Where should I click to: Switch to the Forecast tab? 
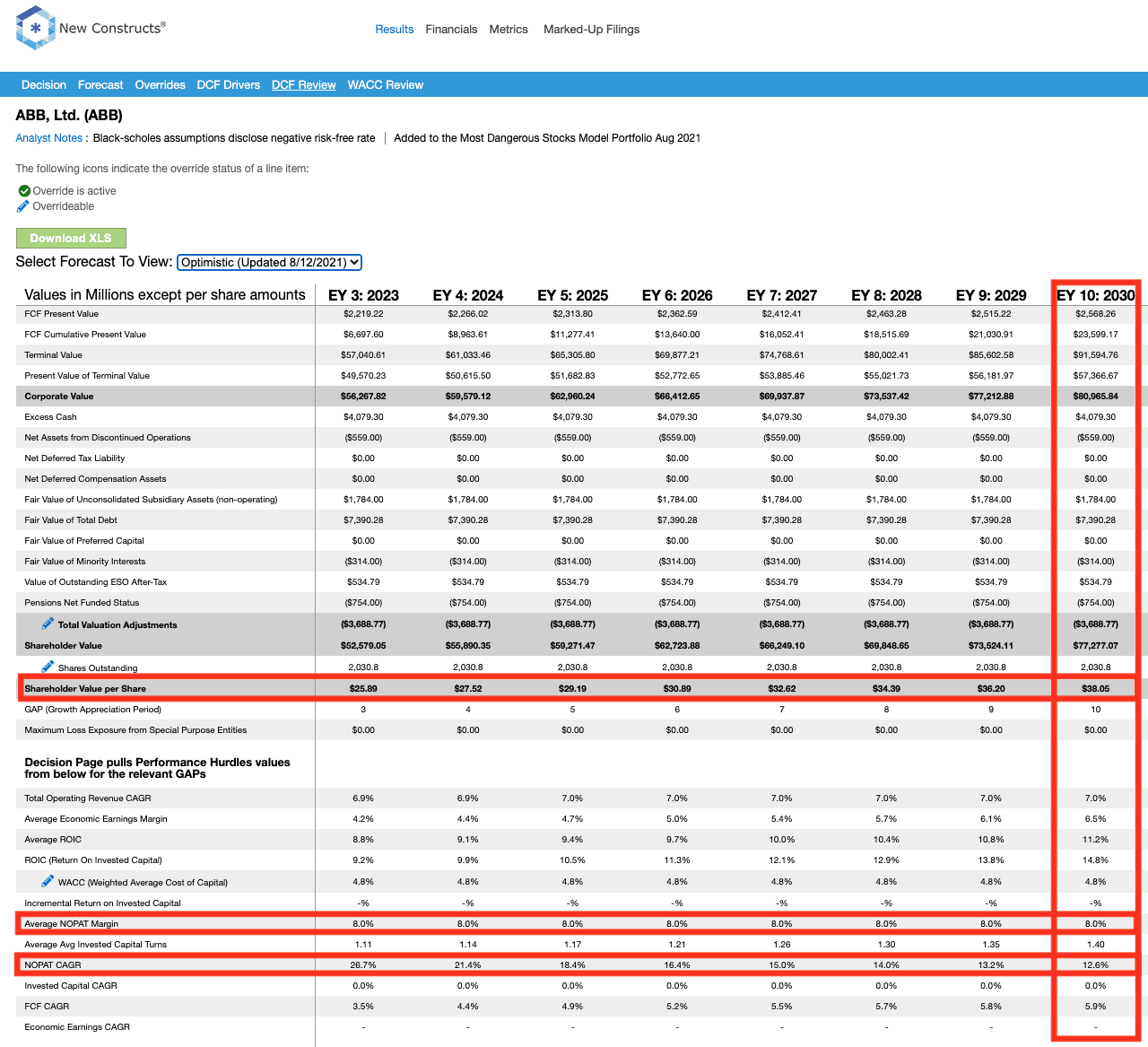(x=100, y=85)
